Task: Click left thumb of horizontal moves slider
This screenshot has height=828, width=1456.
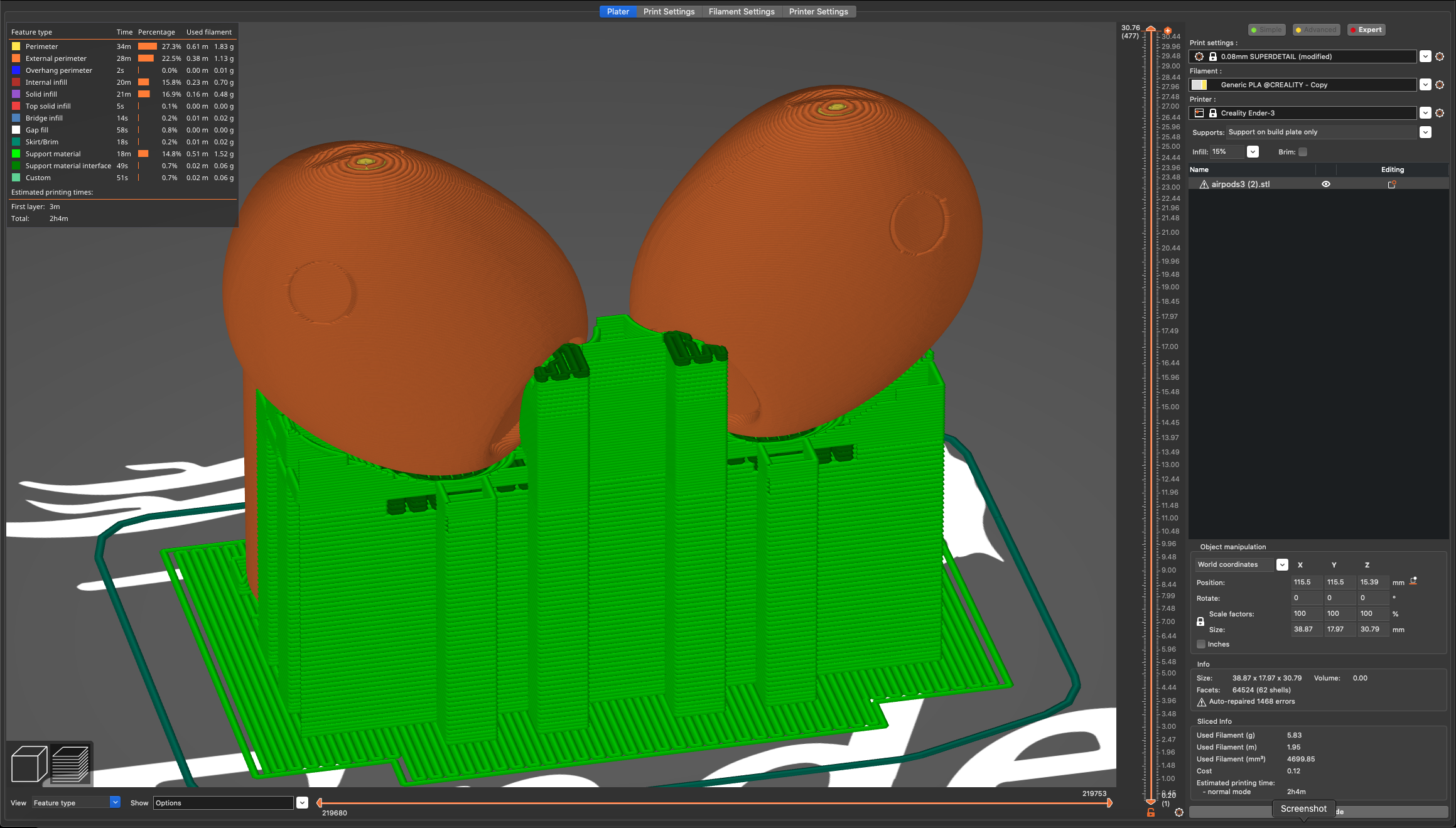Action: tap(320, 803)
